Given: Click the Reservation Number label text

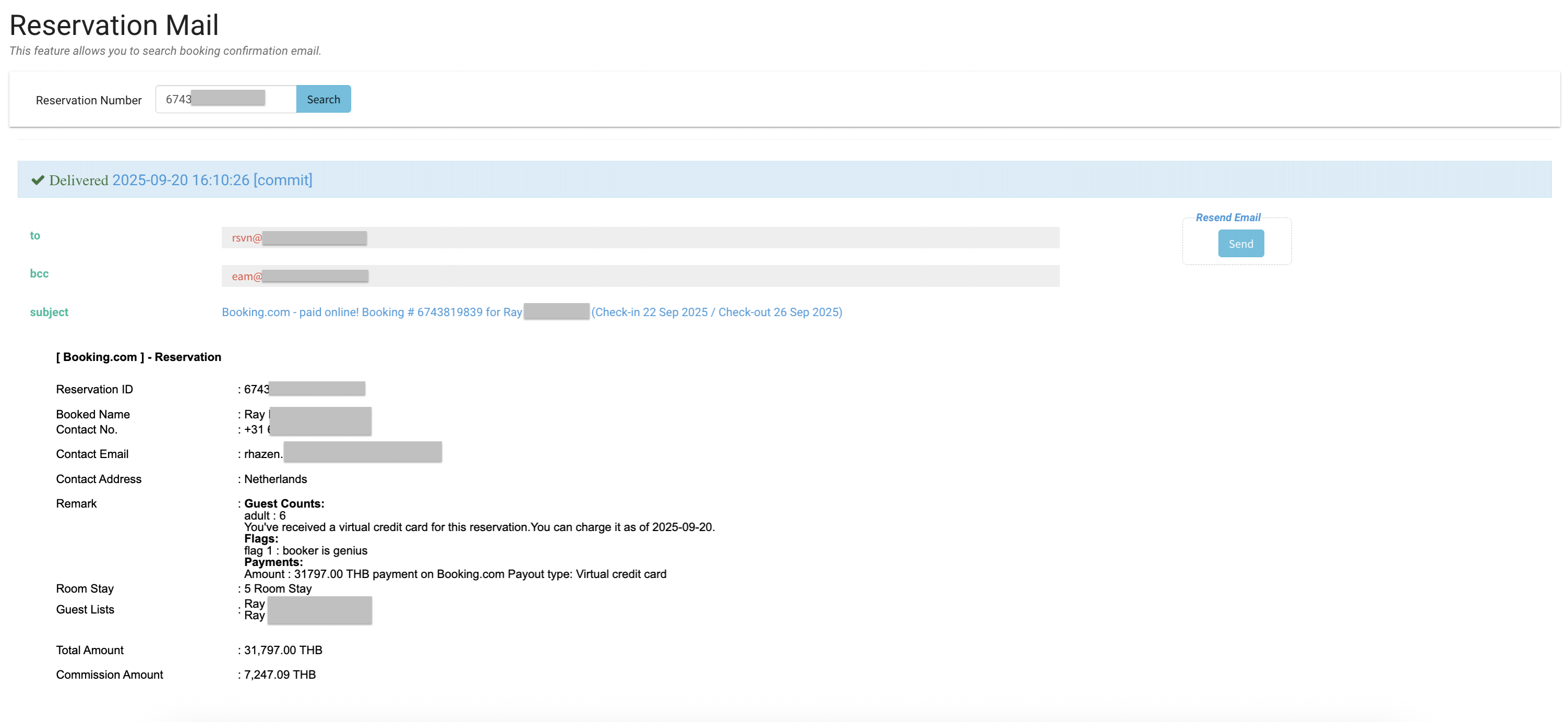Looking at the screenshot, I should click(x=88, y=101).
